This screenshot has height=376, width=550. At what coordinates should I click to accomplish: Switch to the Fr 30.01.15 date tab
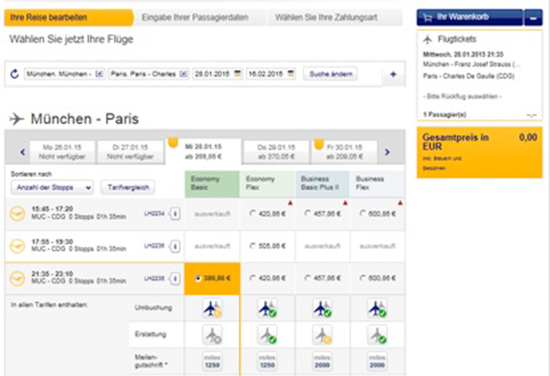[x=344, y=152]
